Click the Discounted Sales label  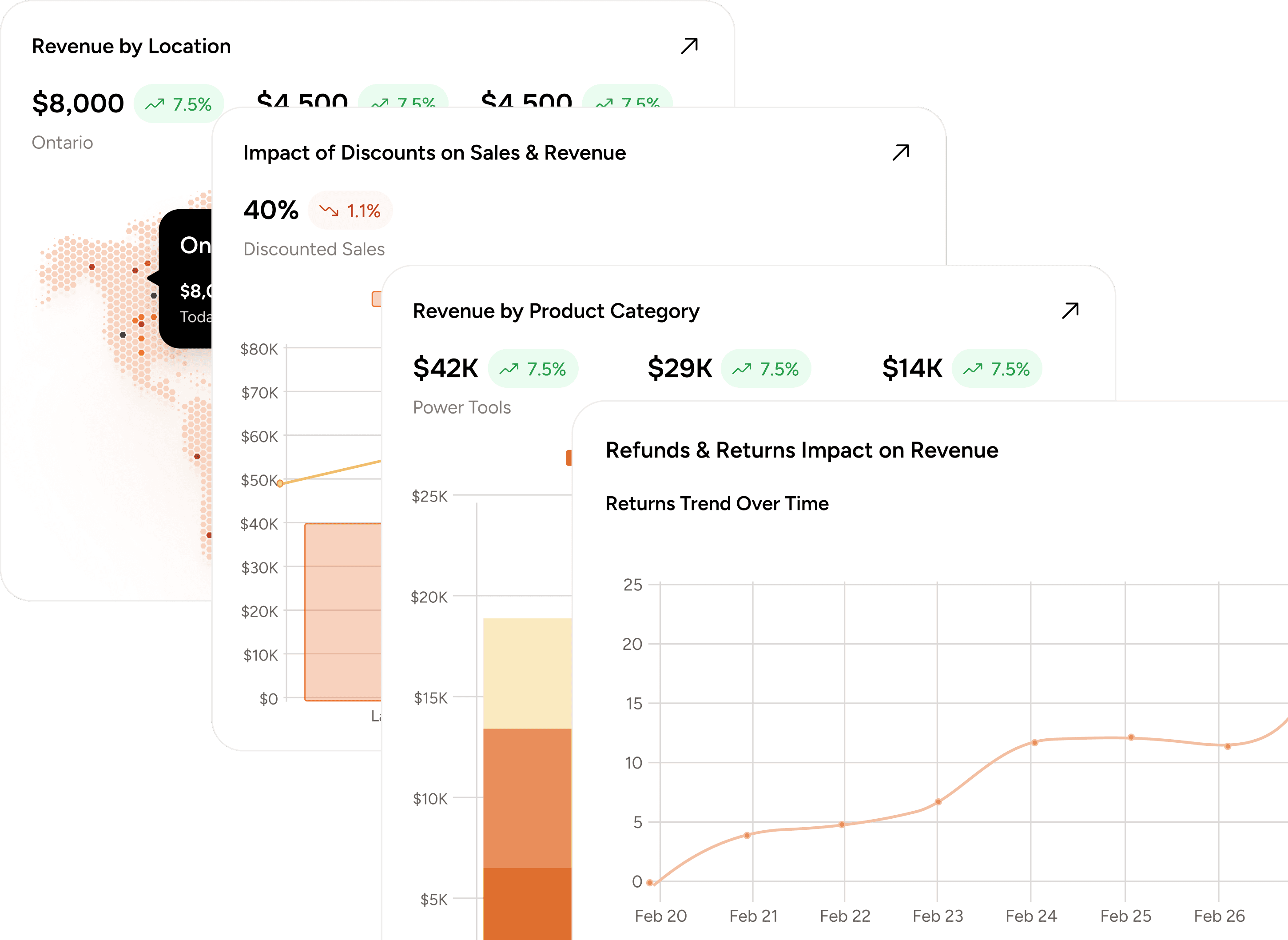coord(314,249)
